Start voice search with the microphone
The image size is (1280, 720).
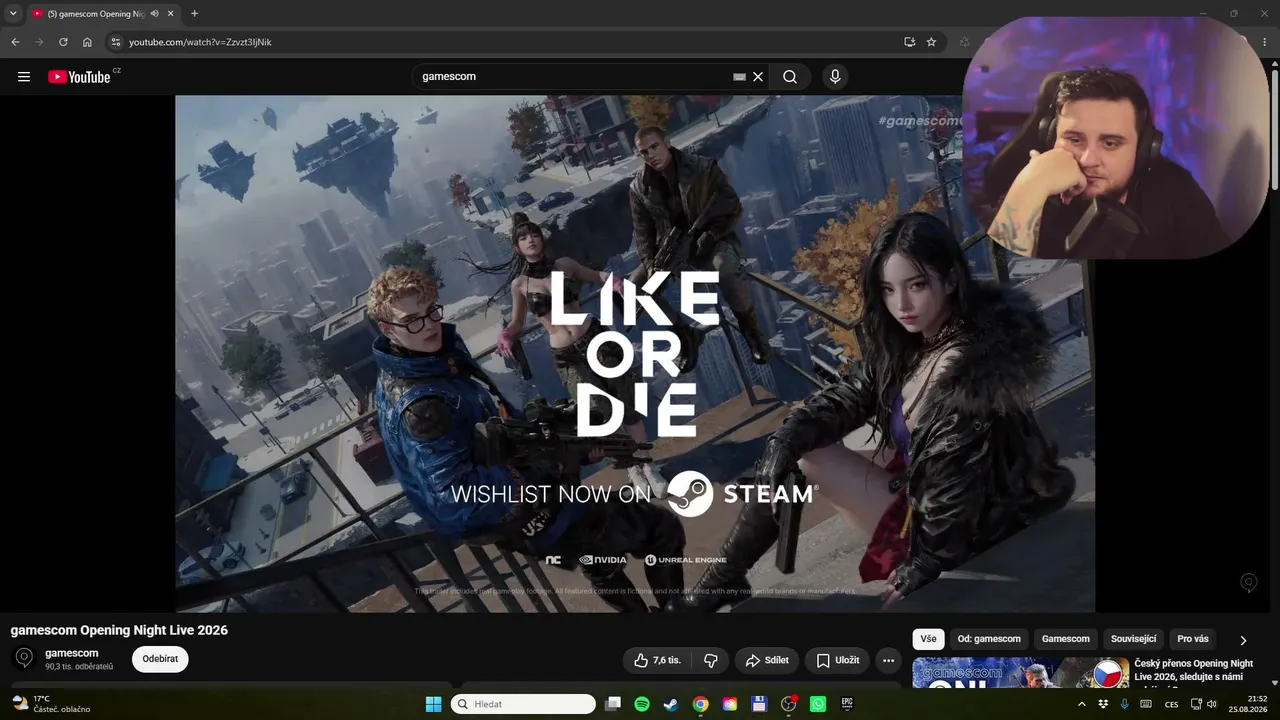tap(835, 77)
